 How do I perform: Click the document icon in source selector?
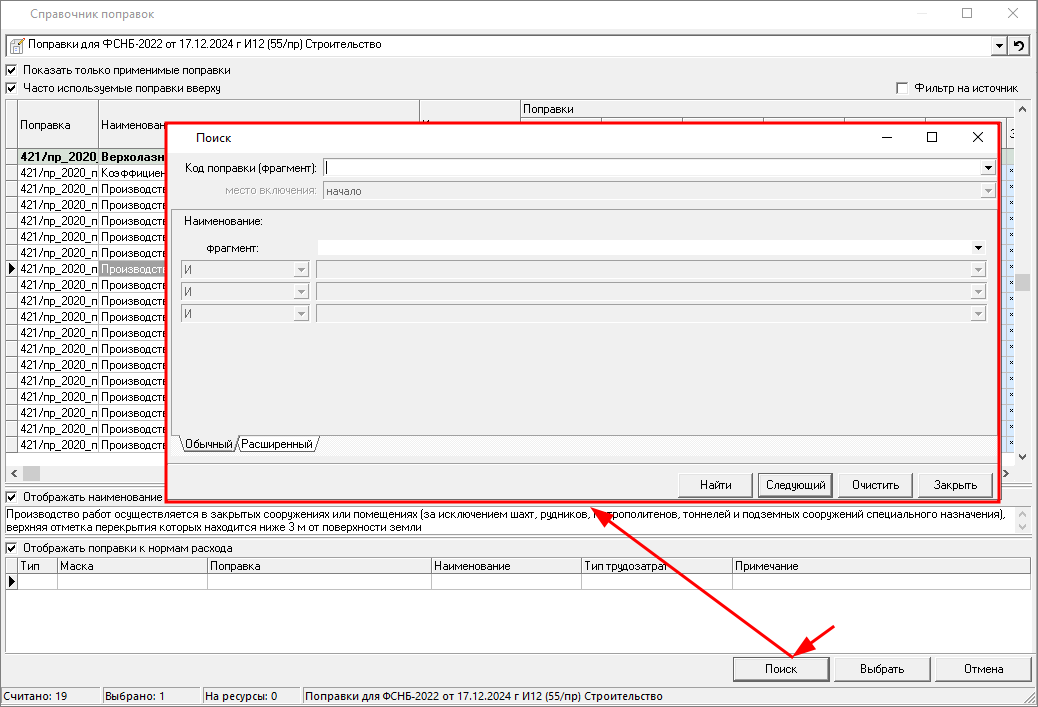(x=16, y=45)
